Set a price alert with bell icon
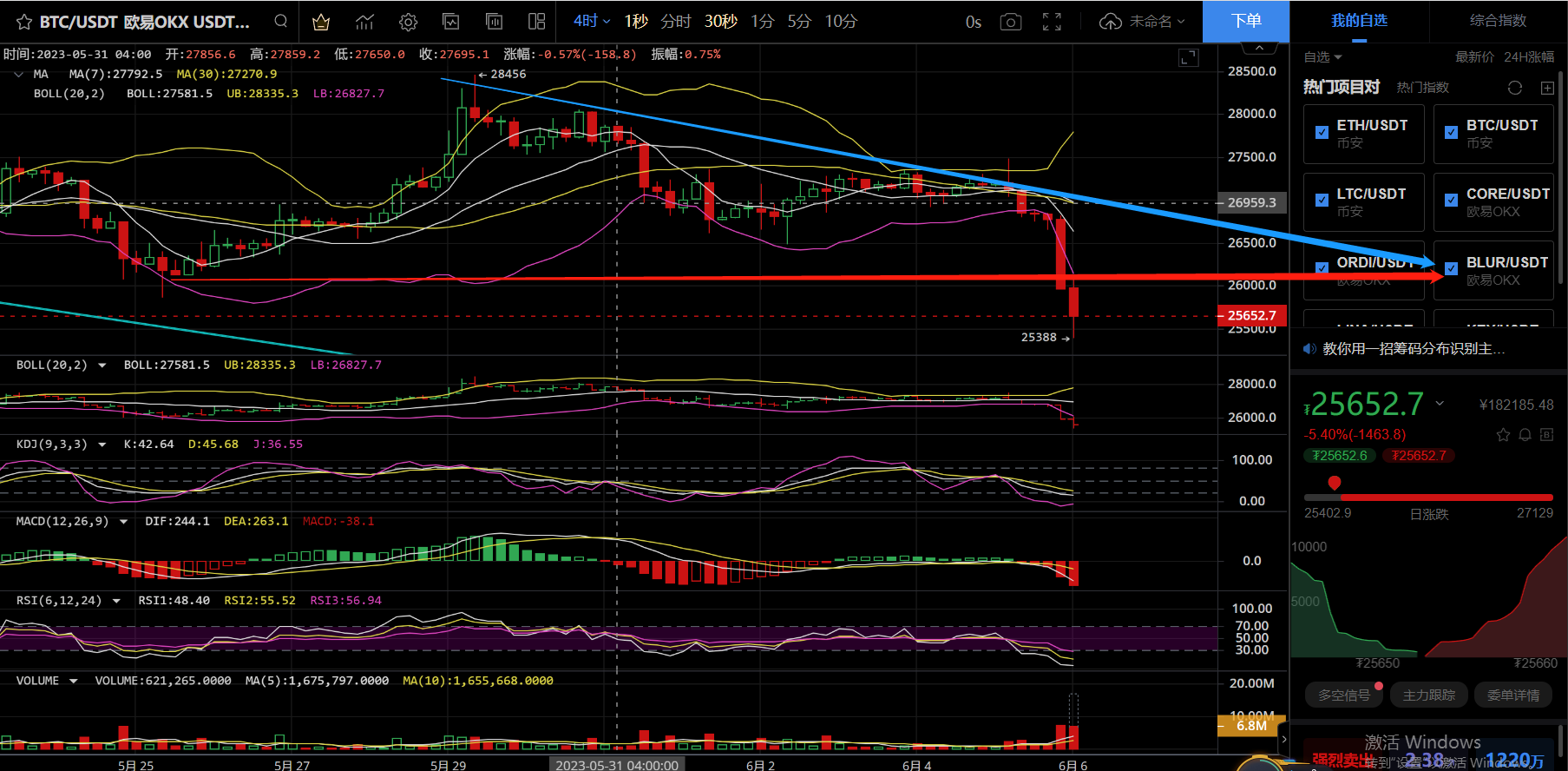The image size is (1568, 771). tap(1525, 434)
